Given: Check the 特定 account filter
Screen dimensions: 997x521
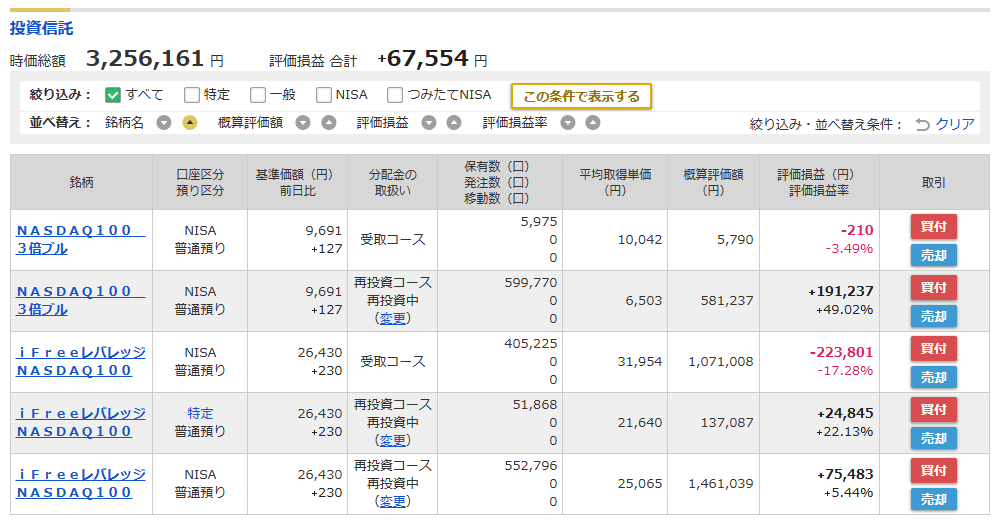Looking at the screenshot, I should (x=191, y=95).
